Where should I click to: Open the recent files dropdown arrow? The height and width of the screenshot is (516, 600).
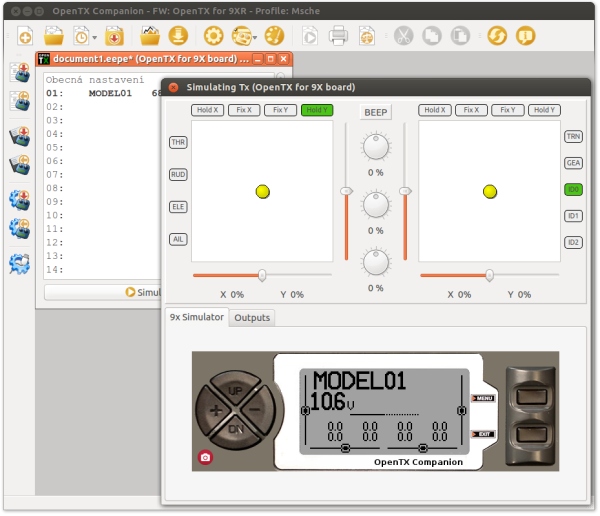pos(95,37)
